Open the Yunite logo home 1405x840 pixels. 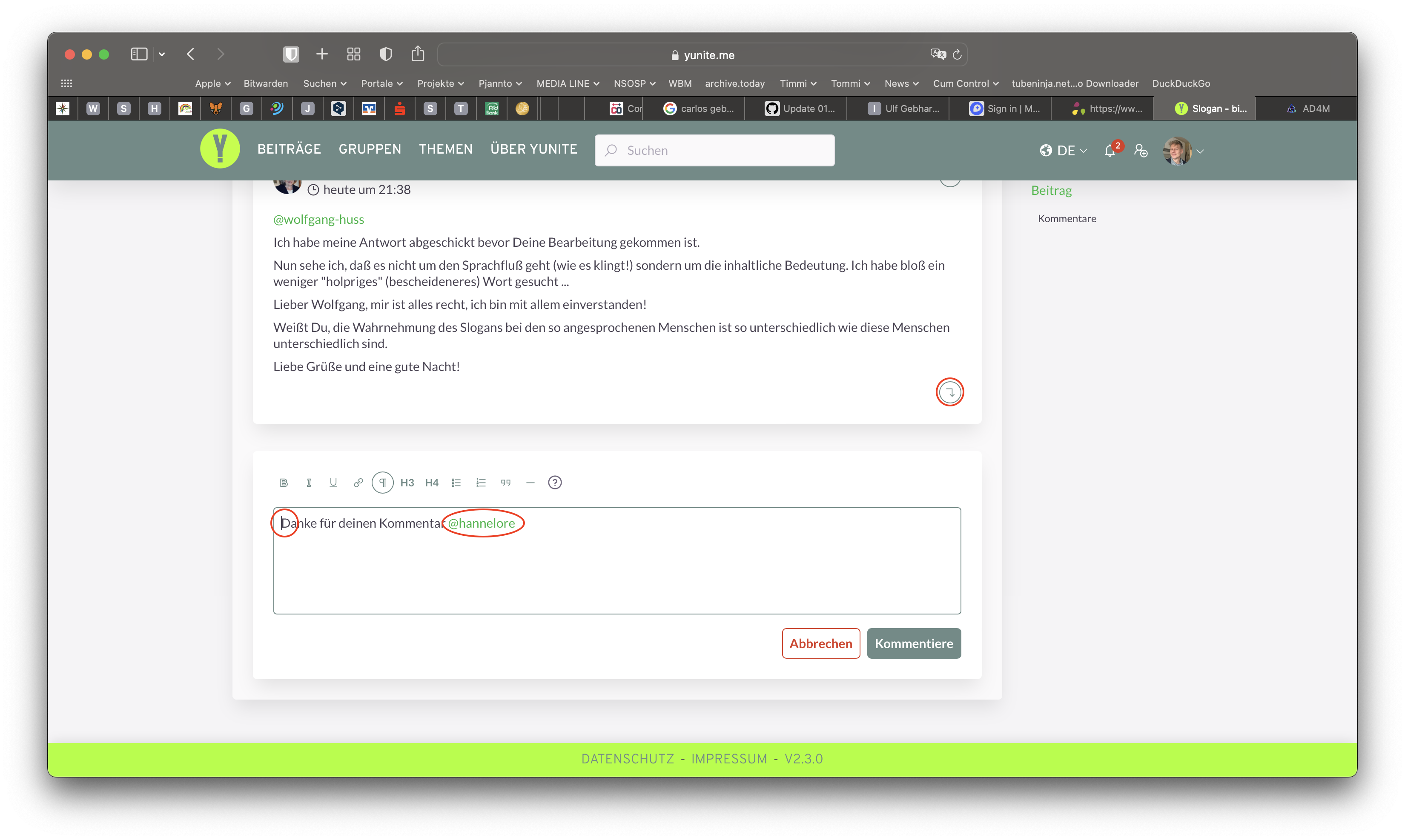[x=220, y=149]
